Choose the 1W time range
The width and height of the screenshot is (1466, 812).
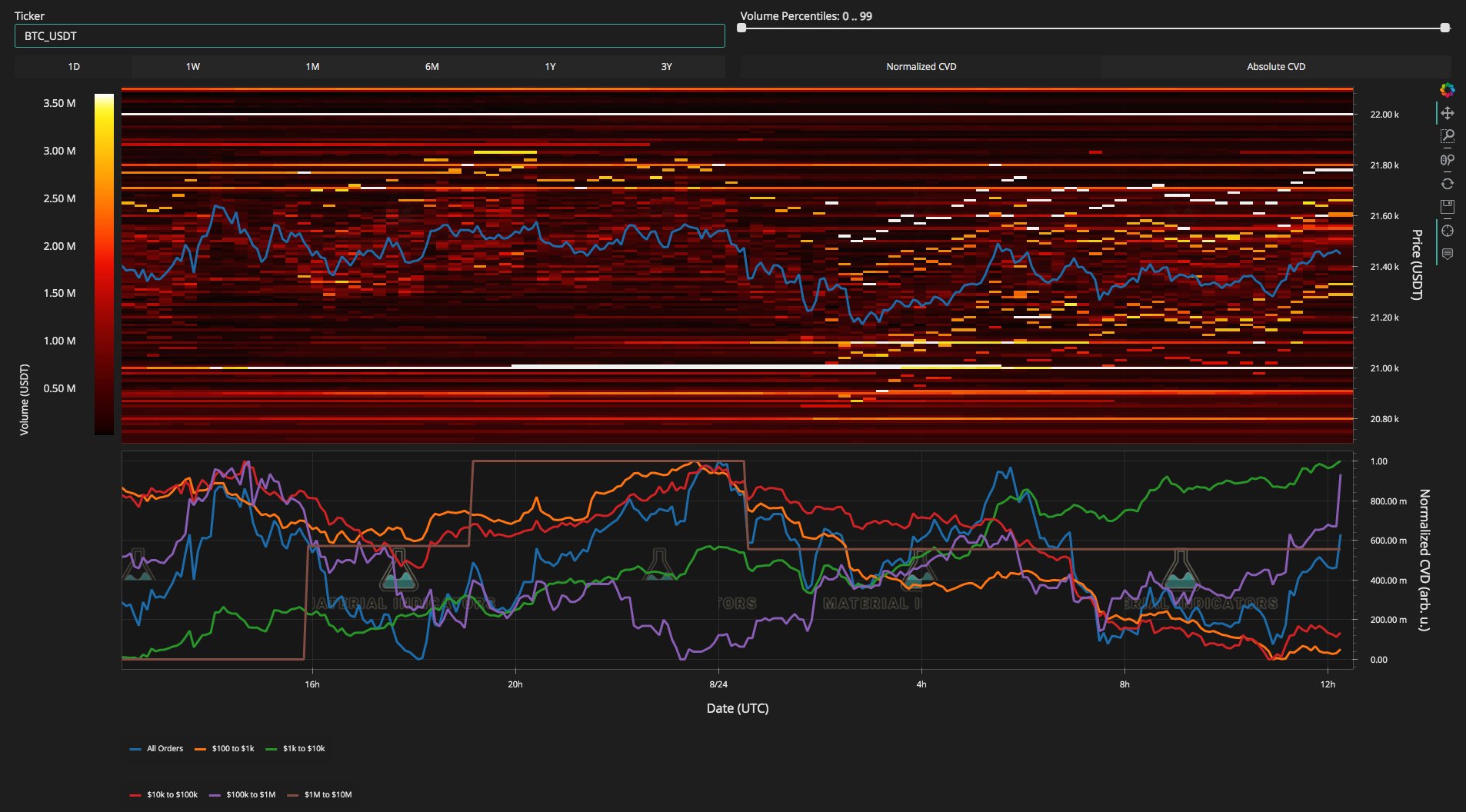pos(192,67)
